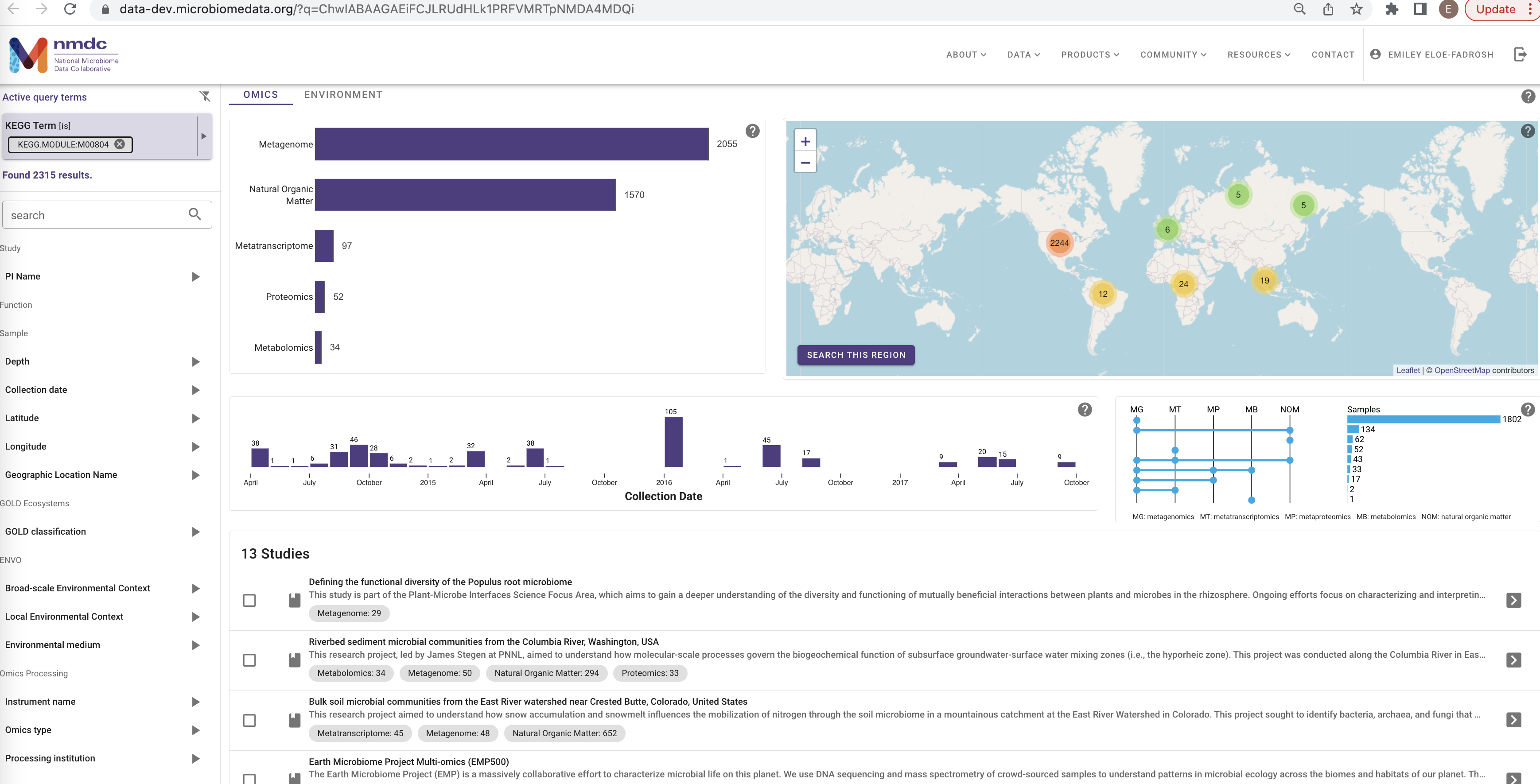Screen dimensions: 1540x784
Task: Click the search magnifier in the sidebar
Action: (195, 214)
